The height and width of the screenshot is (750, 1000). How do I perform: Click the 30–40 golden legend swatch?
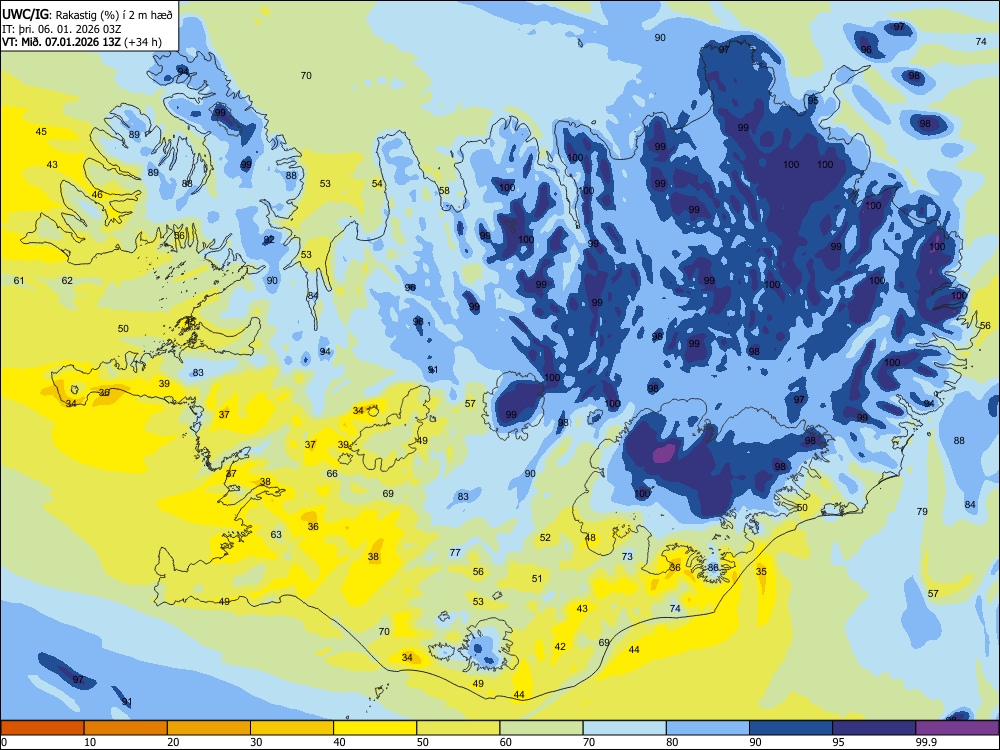292,728
